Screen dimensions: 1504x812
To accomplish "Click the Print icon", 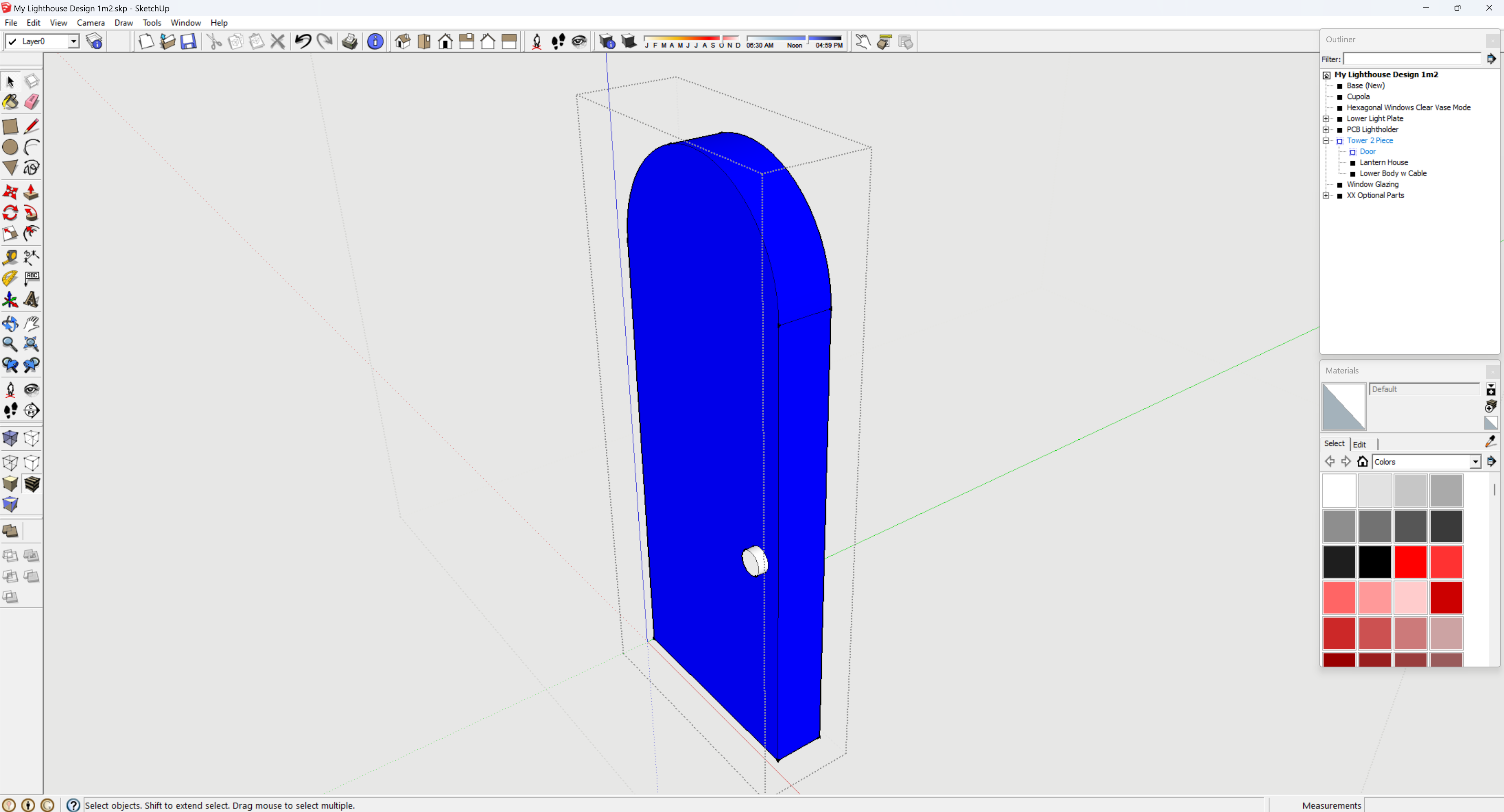I will [350, 42].
